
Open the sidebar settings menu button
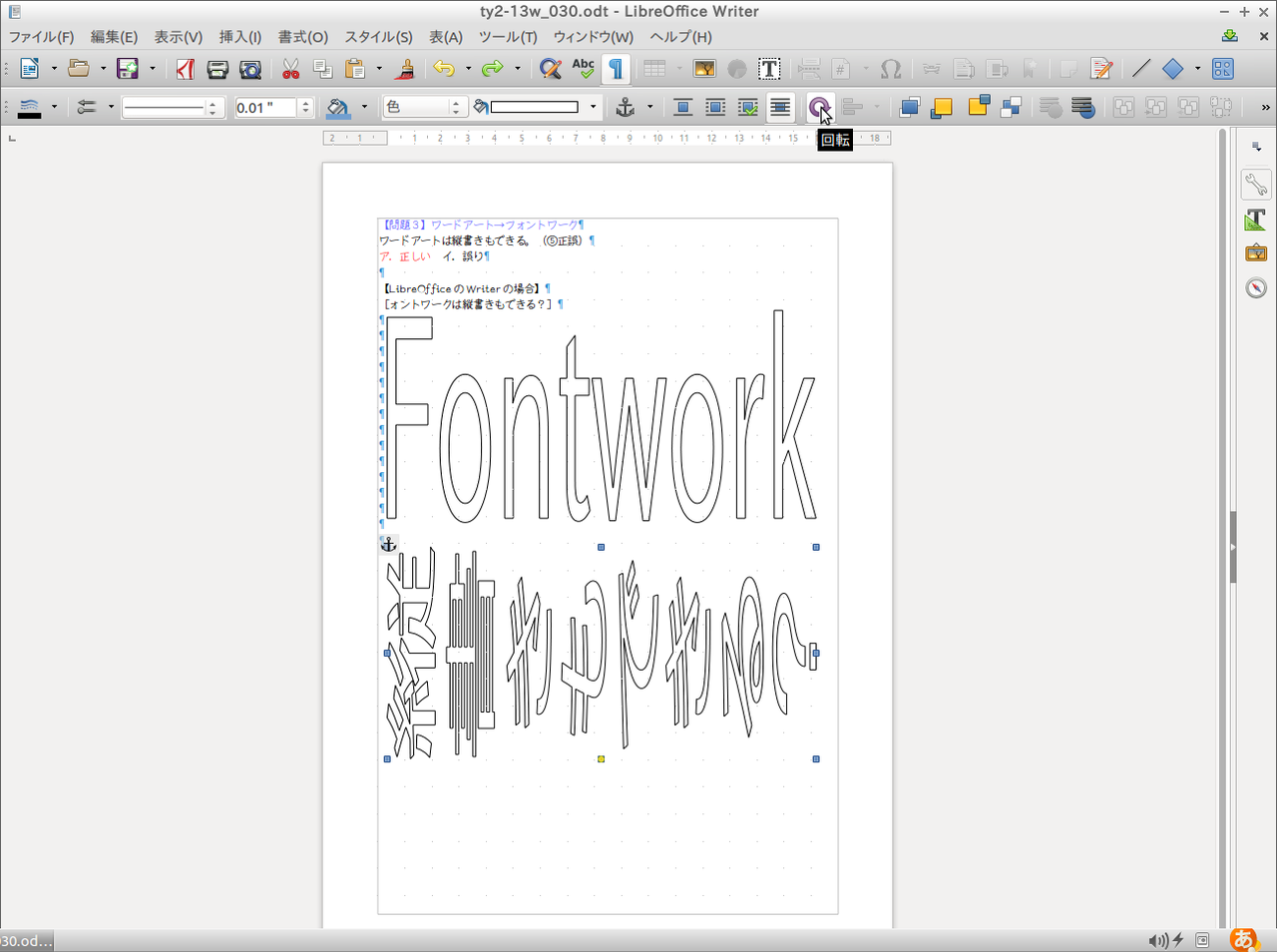pos(1256,147)
